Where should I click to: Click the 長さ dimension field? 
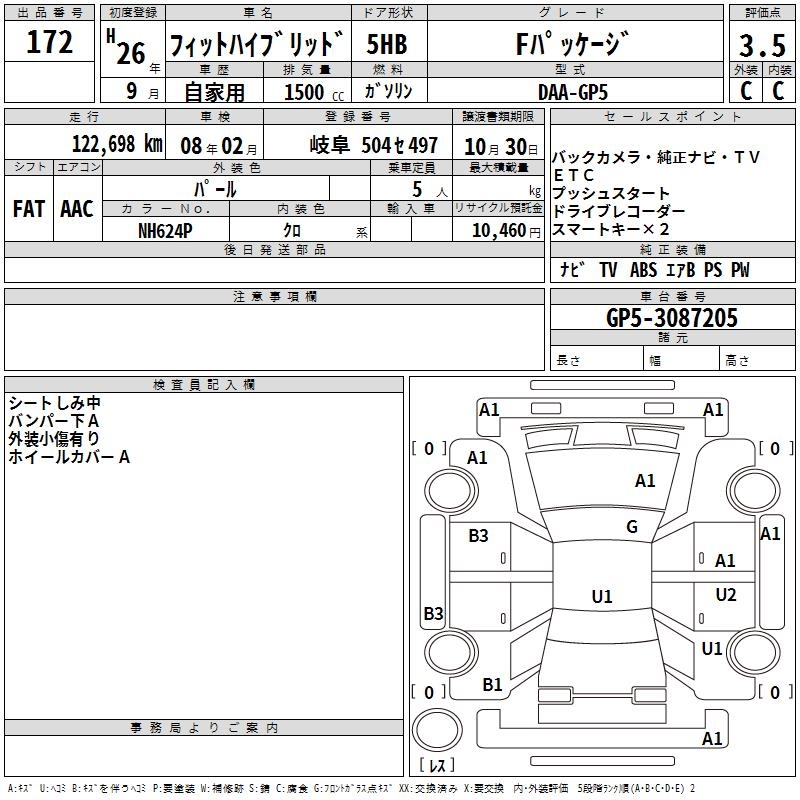coord(596,359)
